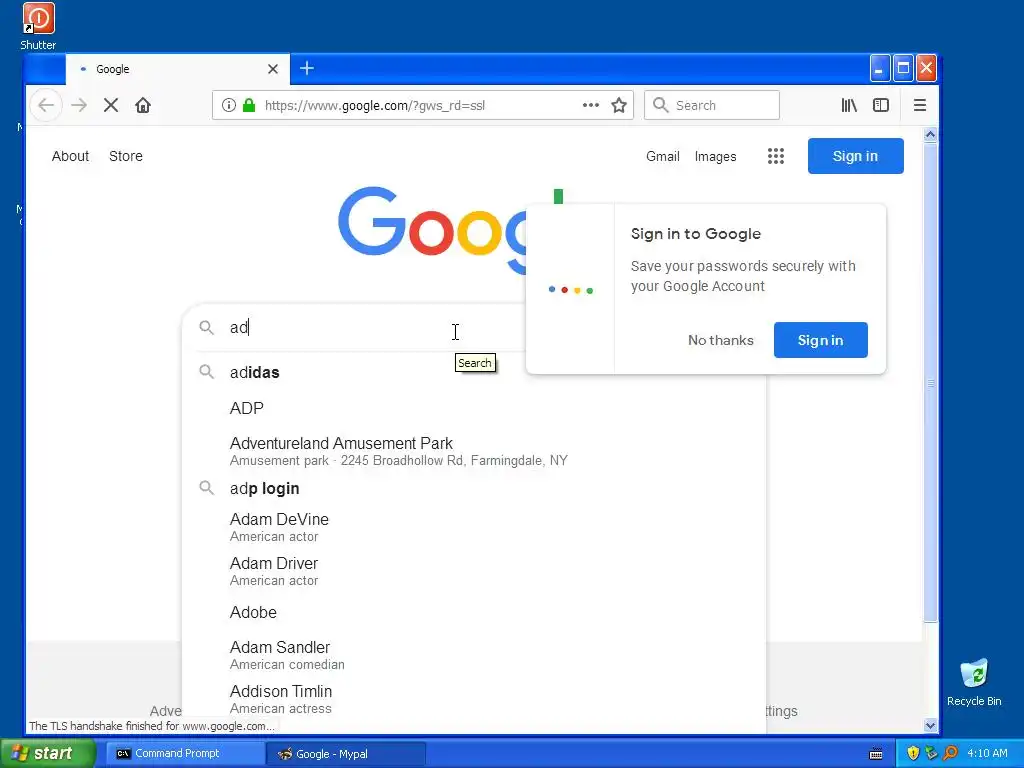This screenshot has height=768, width=1024.
Task: Open the Gmail link
Action: pyautogui.click(x=663, y=156)
